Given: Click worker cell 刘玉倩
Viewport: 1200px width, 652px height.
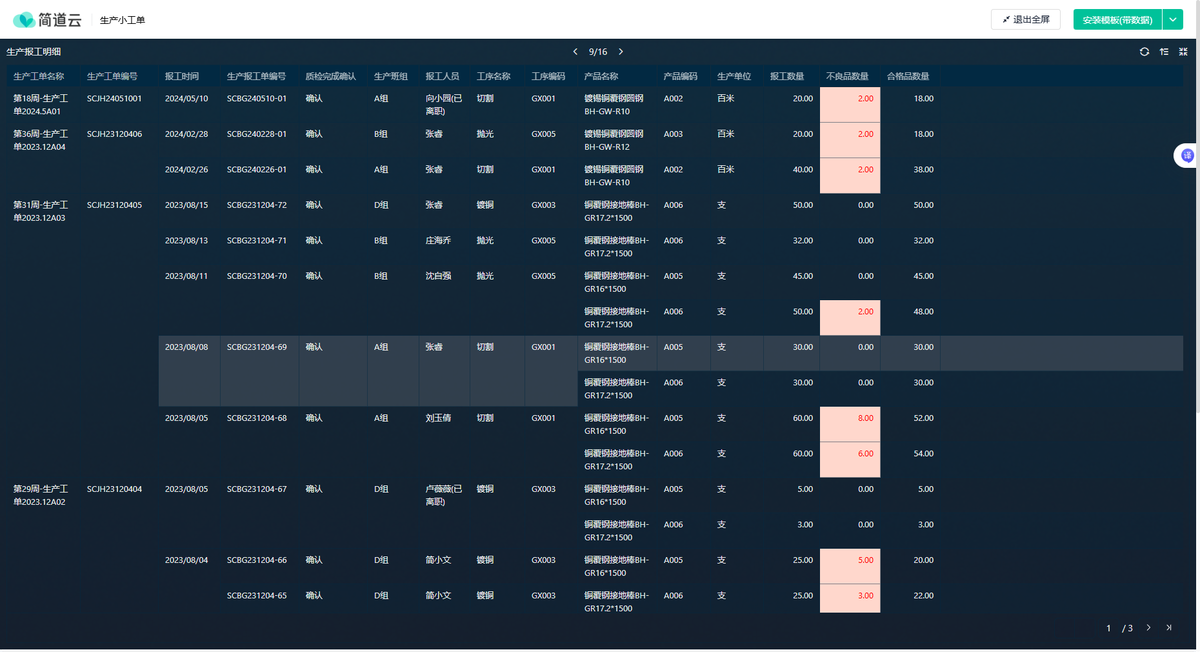Looking at the screenshot, I should coord(439,418).
